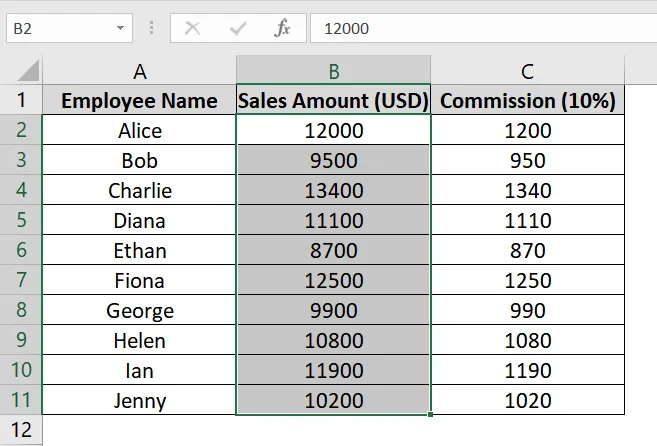Click the commission cell with 870
Image resolution: width=657 pixels, height=446 pixels.
coord(528,250)
